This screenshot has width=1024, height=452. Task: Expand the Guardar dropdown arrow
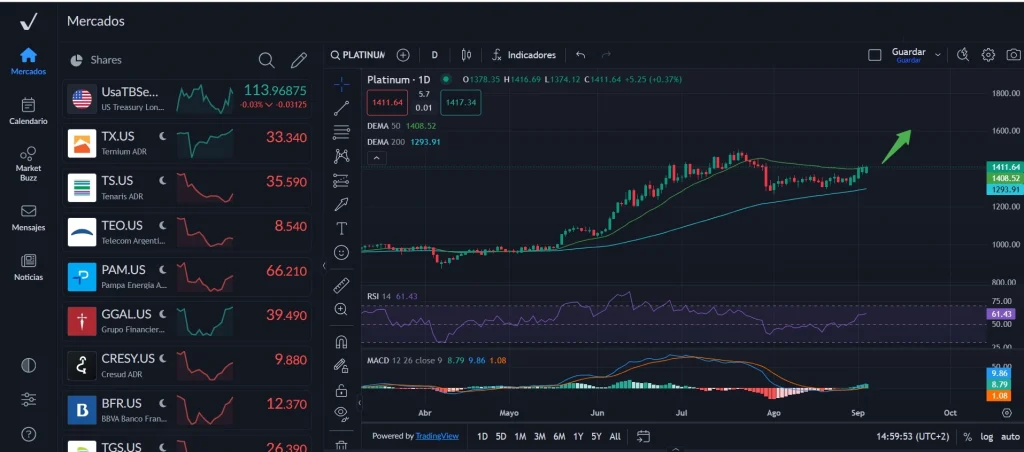click(938, 55)
